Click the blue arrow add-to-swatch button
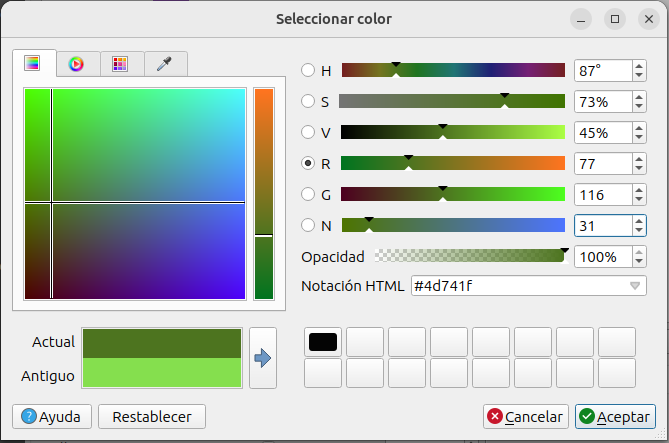The height and width of the screenshot is (443, 669). point(263,357)
